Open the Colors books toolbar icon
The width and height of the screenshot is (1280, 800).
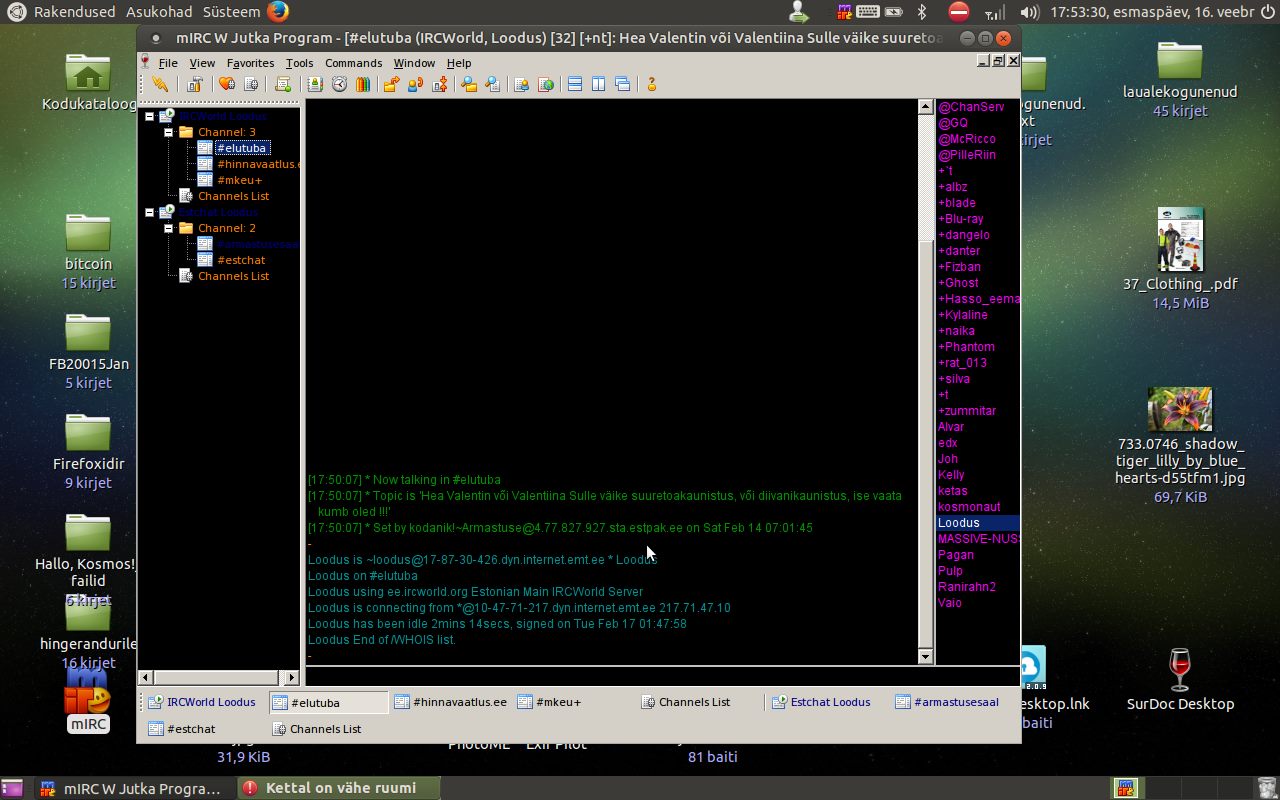(x=363, y=84)
